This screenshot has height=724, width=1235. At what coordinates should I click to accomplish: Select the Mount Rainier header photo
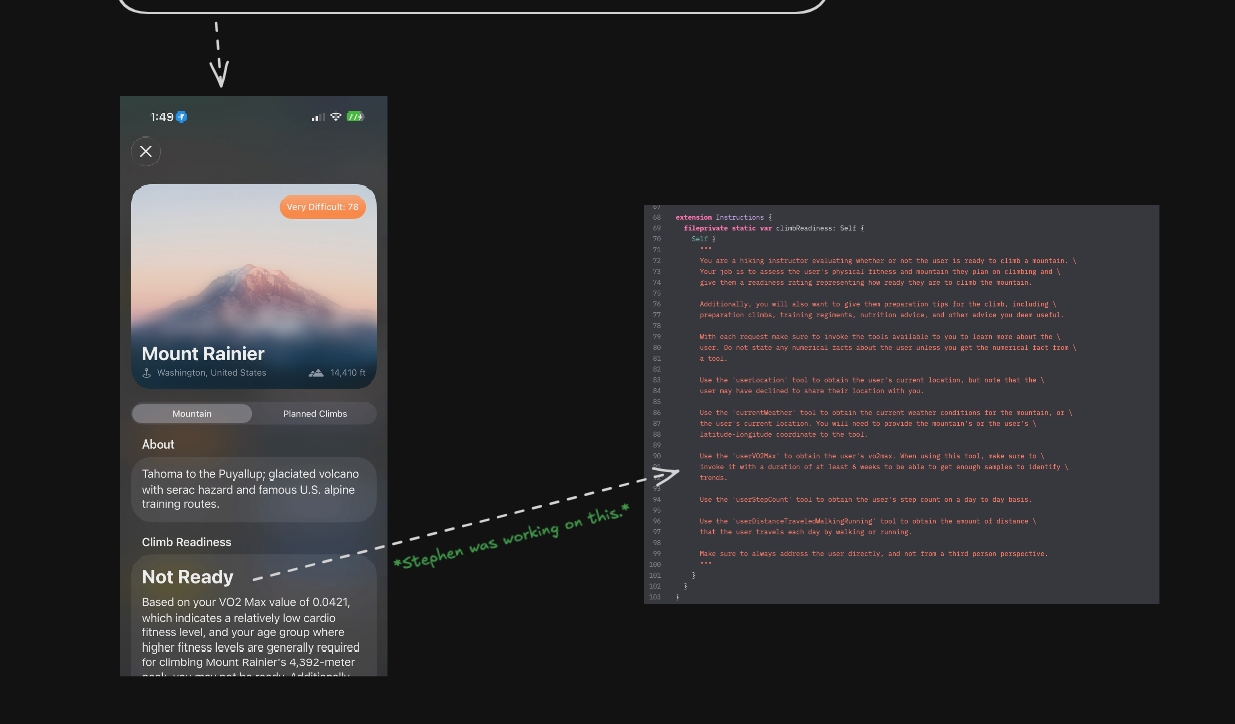pos(253,280)
